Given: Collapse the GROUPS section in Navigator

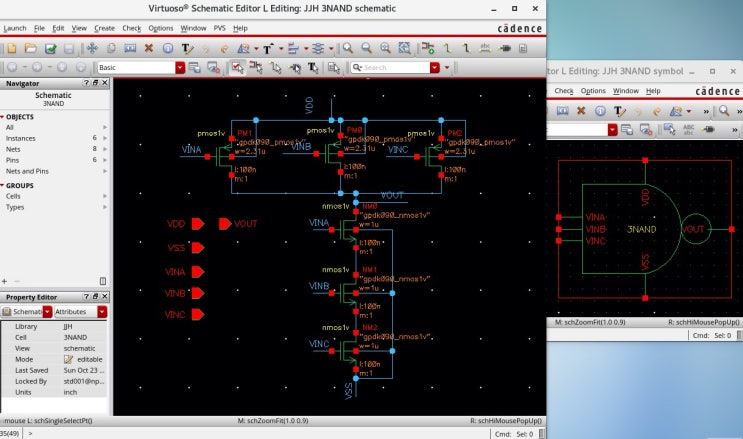Looking at the screenshot, I should (x=3, y=185).
